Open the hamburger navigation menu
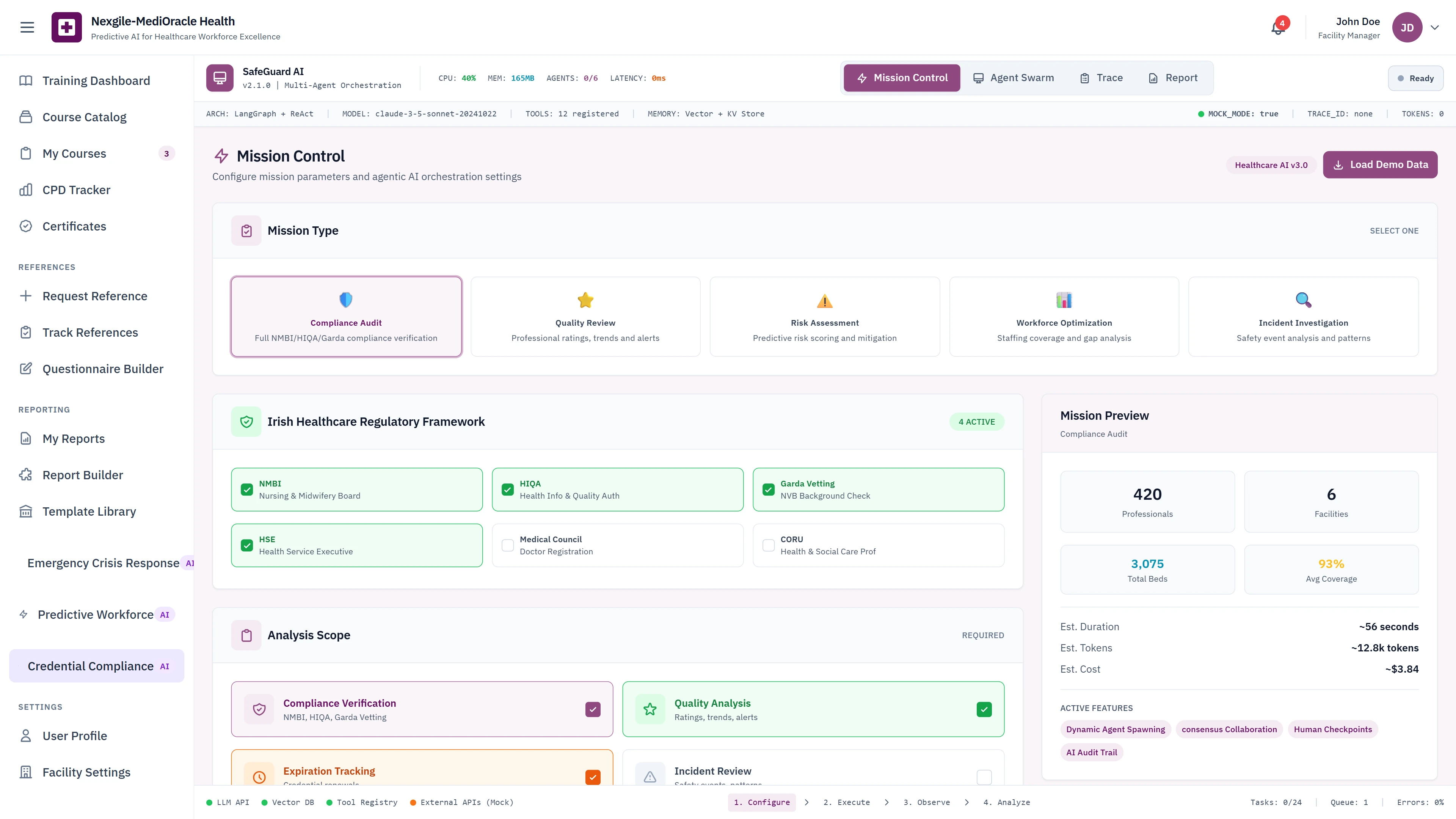1456x819 pixels. [x=27, y=27]
